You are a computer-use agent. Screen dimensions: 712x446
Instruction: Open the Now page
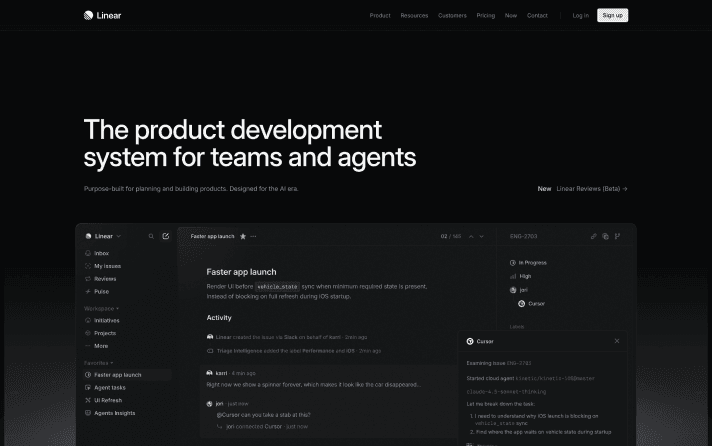click(x=511, y=15)
